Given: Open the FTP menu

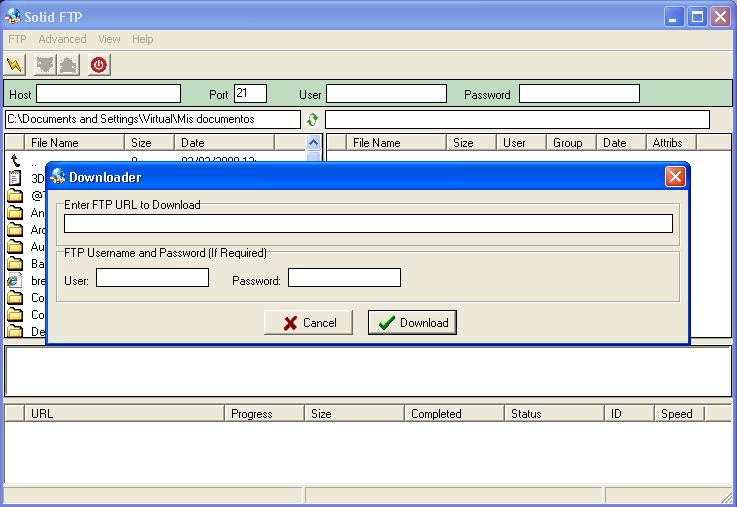Looking at the screenshot, I should pyautogui.click(x=17, y=39).
